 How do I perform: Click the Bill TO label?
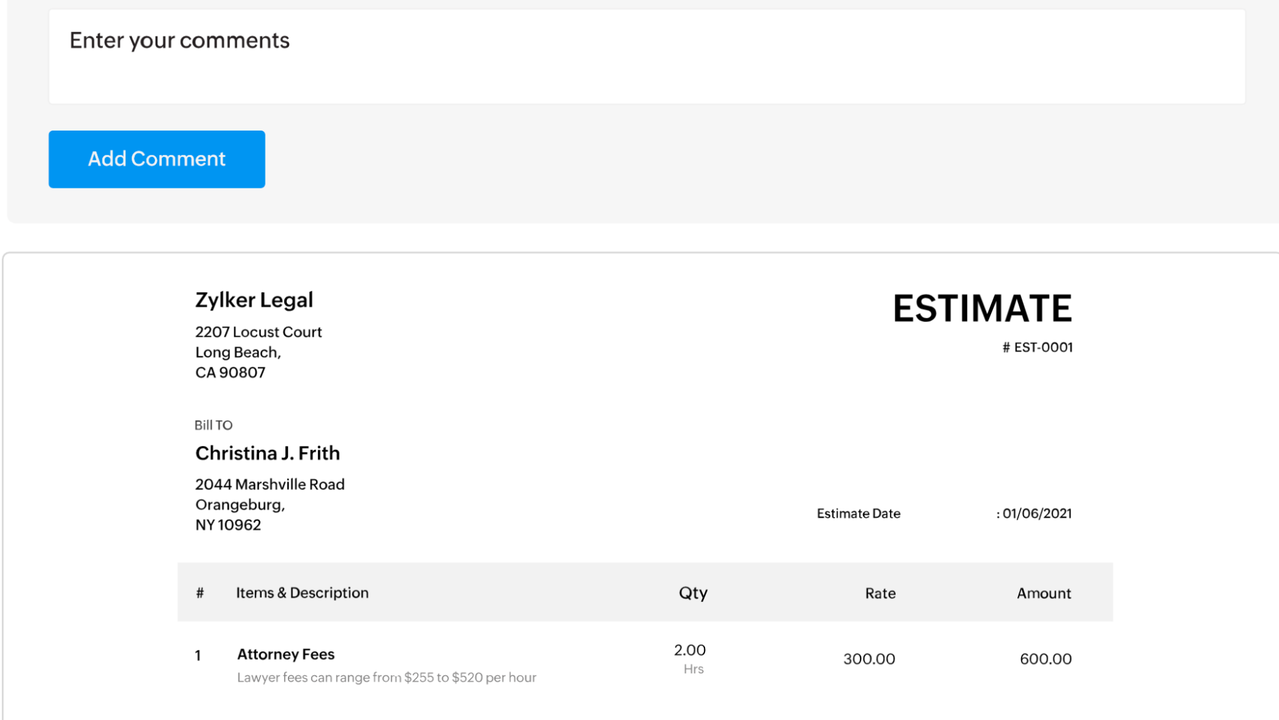(x=213, y=425)
